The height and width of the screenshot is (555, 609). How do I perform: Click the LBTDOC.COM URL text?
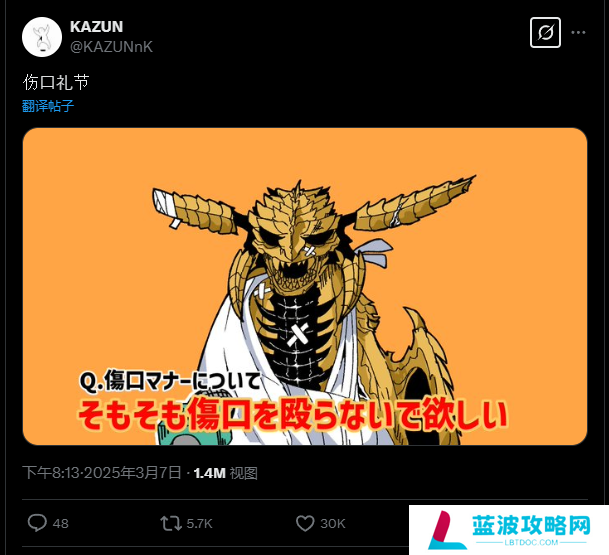pyautogui.click(x=531, y=543)
